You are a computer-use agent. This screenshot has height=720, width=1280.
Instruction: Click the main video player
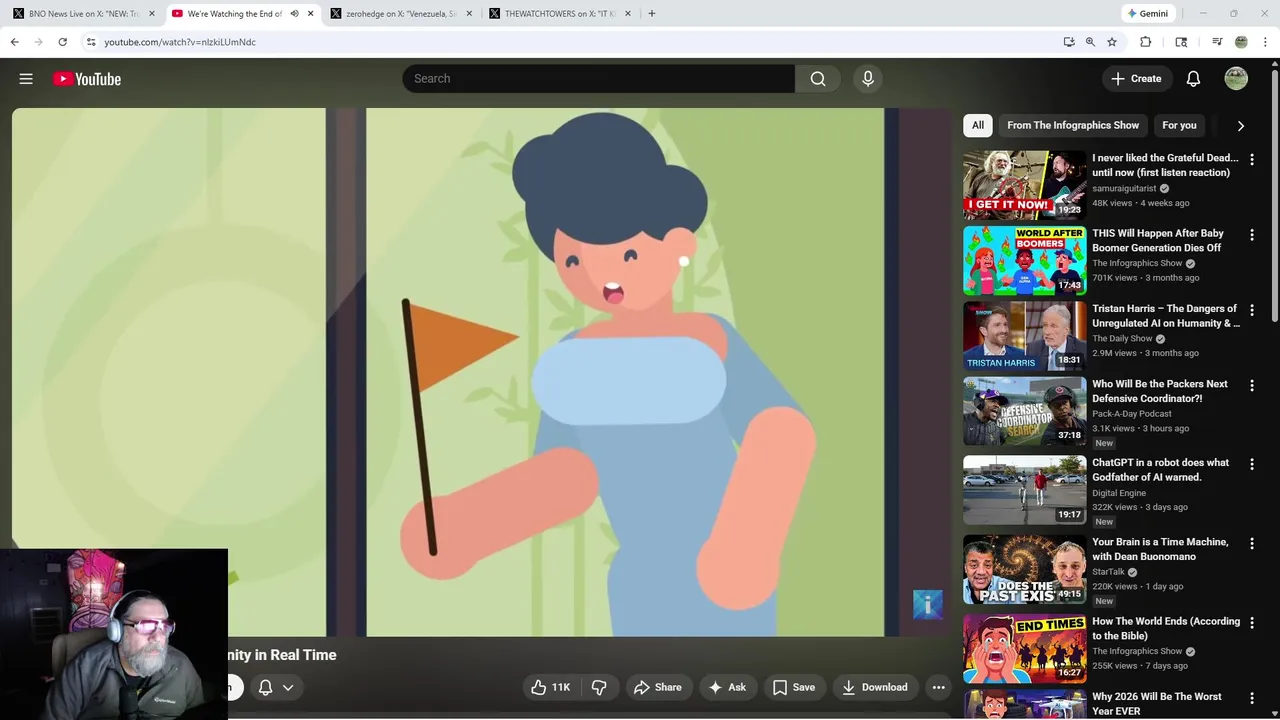pos(482,372)
